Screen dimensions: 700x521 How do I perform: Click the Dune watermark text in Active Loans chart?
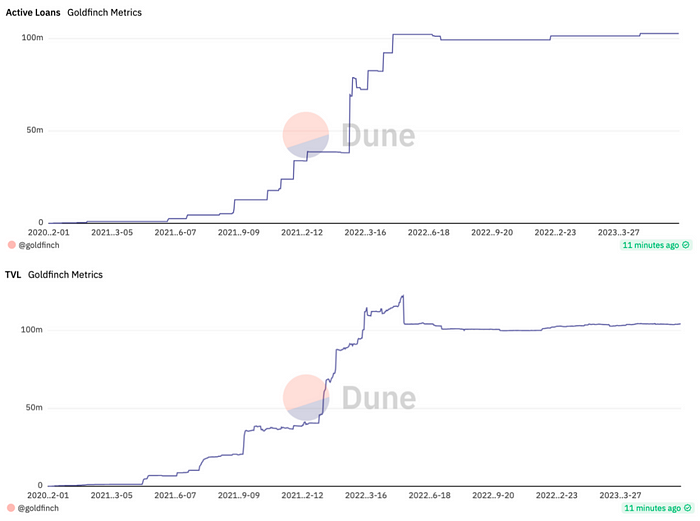tap(378, 135)
